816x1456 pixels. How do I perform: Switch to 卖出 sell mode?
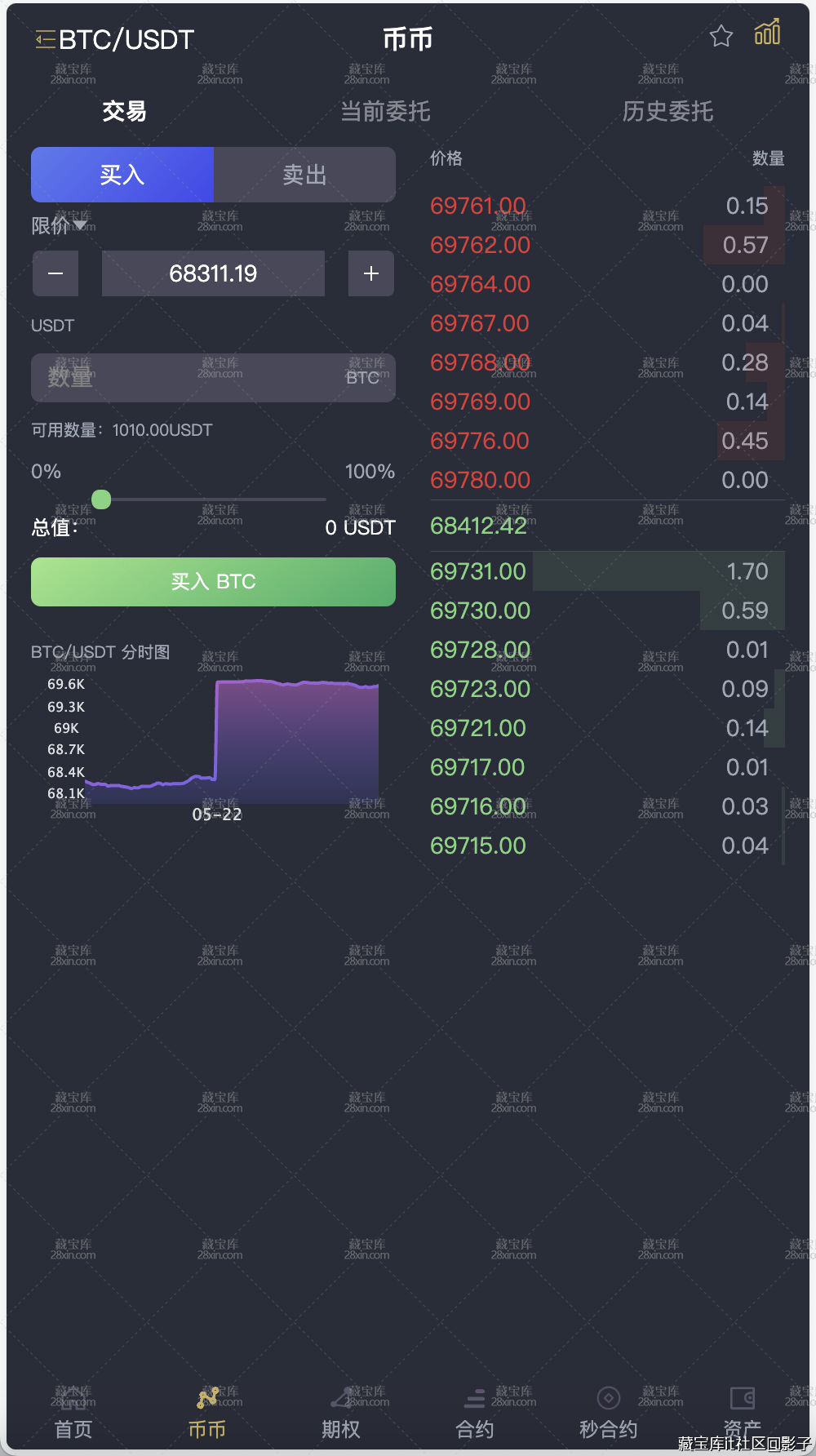(304, 175)
